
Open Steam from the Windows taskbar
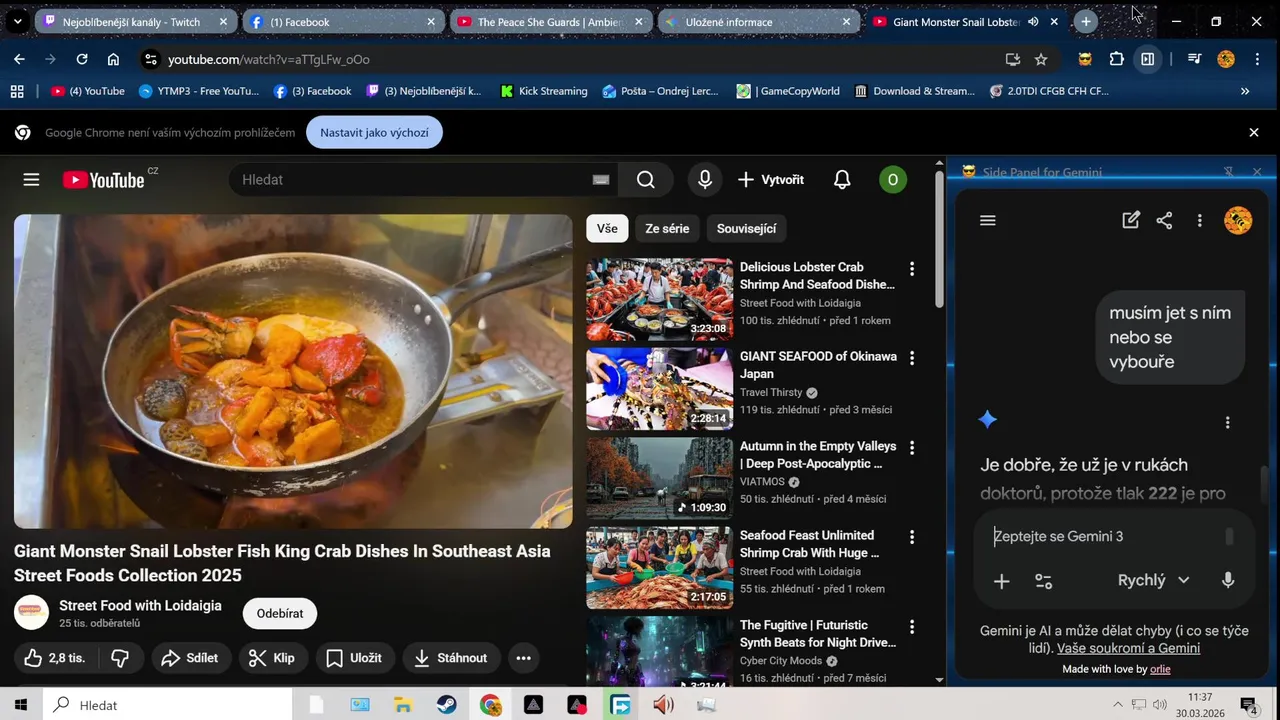pos(446,705)
